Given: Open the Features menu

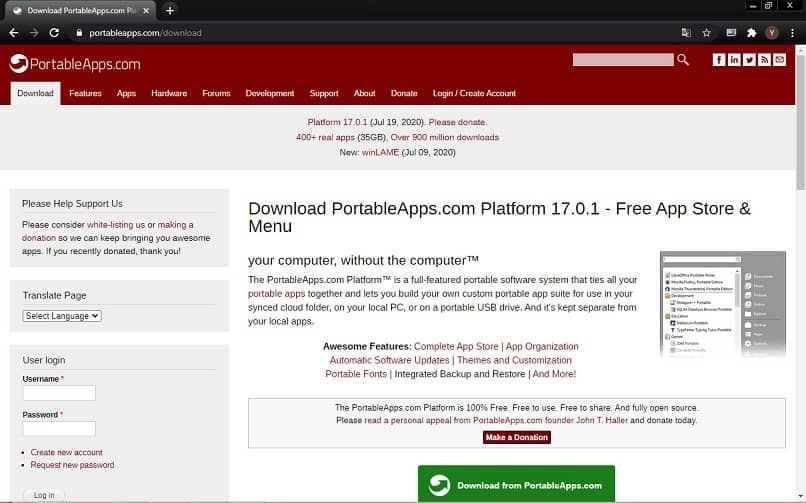Looking at the screenshot, I should pyautogui.click(x=85, y=94).
